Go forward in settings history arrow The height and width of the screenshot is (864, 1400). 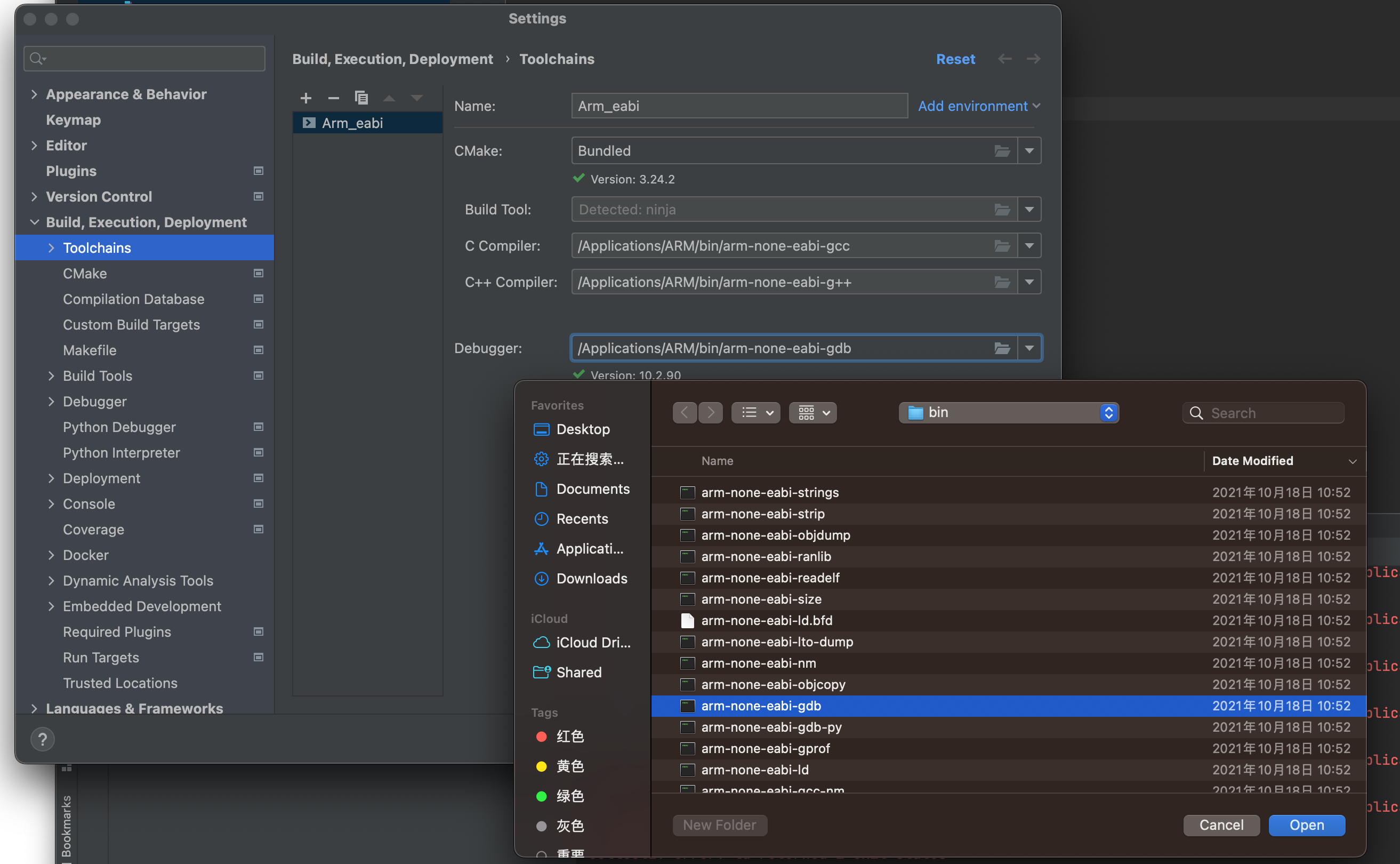1033,59
